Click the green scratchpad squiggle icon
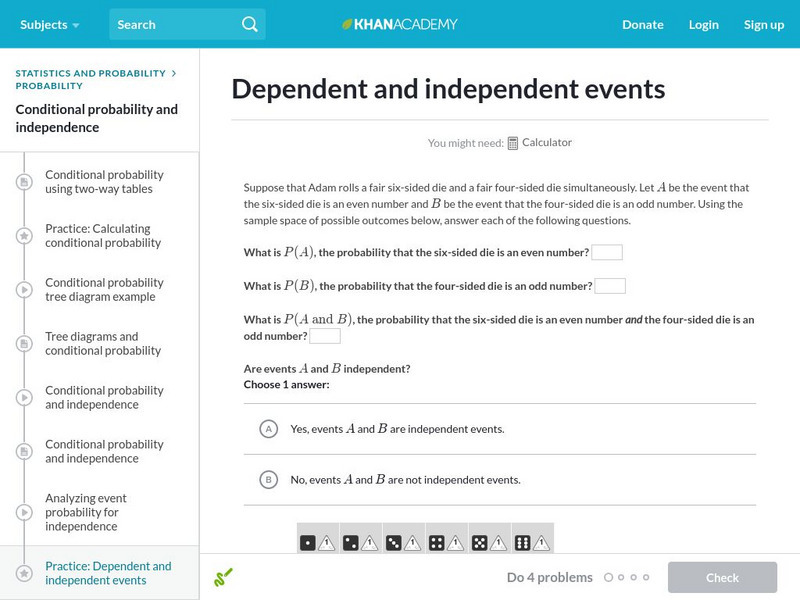800x600 pixels. tap(223, 577)
